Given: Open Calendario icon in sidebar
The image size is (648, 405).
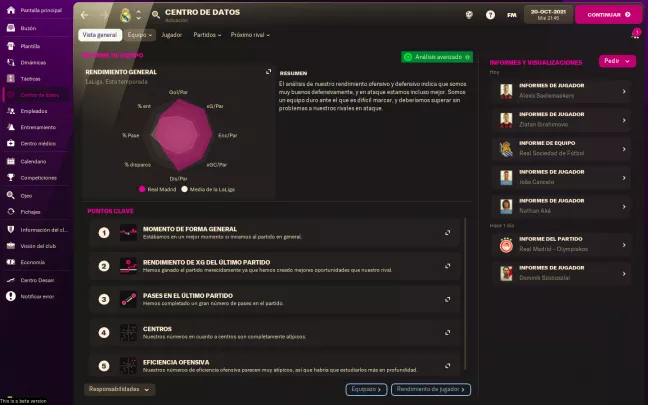Looking at the screenshot, I should point(11,161).
